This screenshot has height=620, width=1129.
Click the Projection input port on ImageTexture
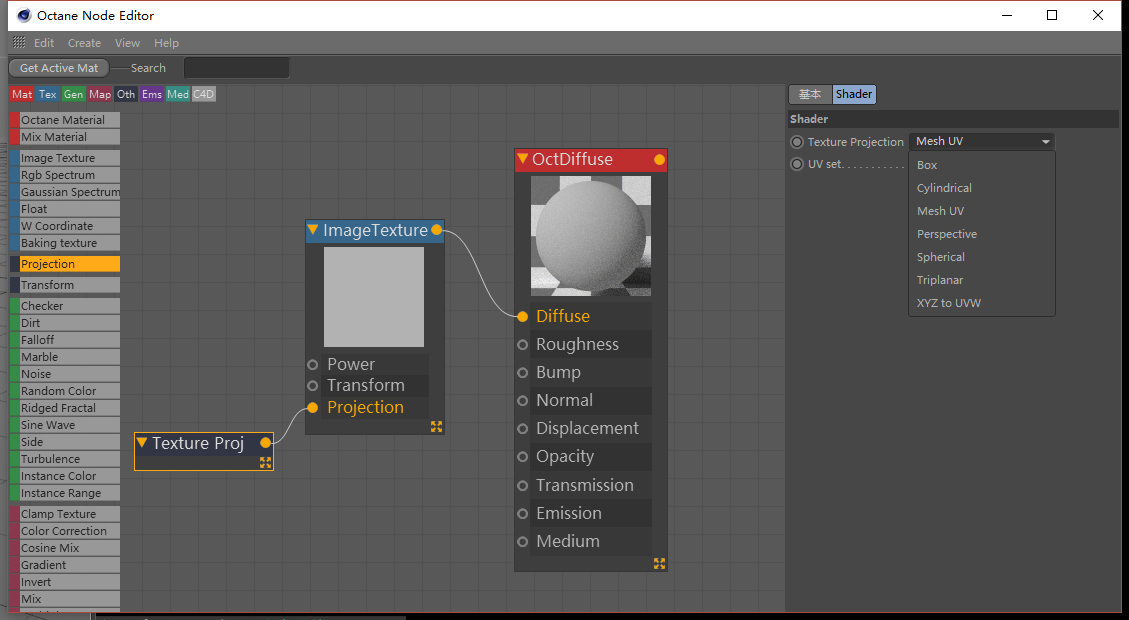pyautogui.click(x=312, y=408)
